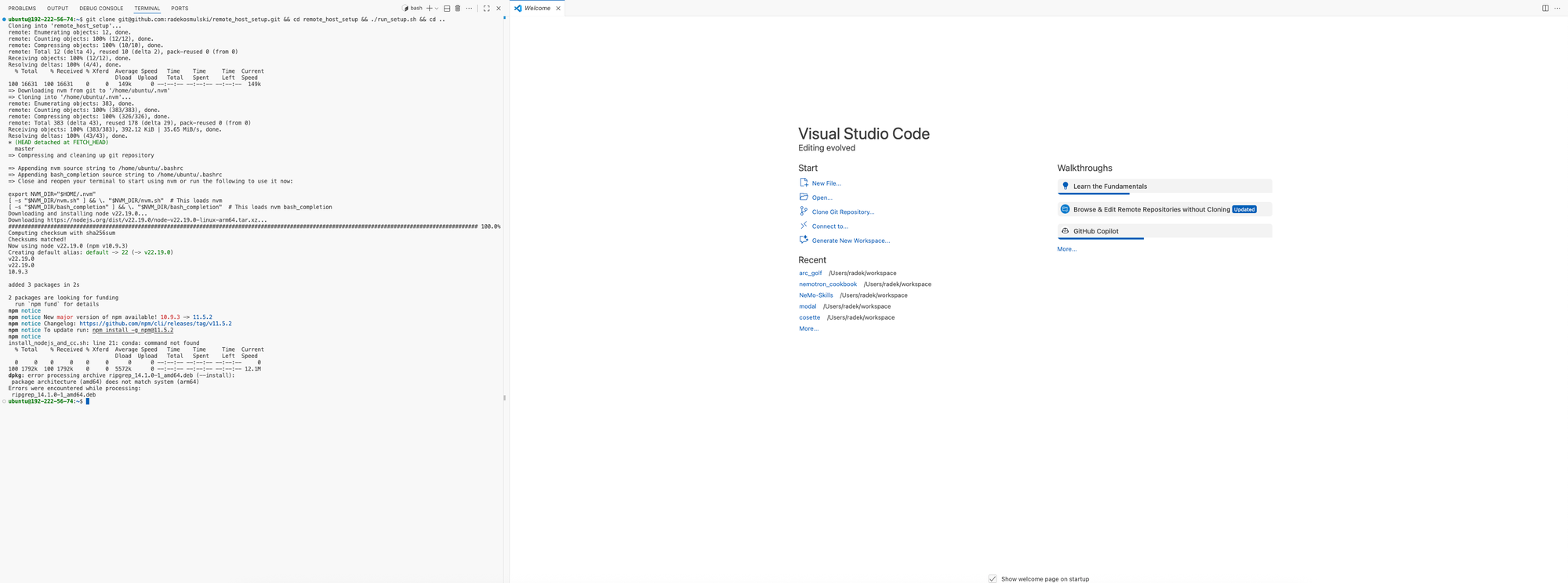Open recent folder cosette
1568x583 pixels.
[810, 317]
